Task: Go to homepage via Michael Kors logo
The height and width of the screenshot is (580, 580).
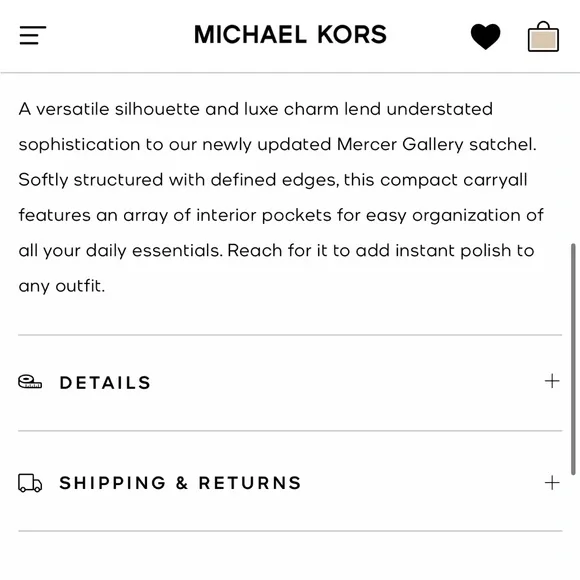Action: [290, 35]
